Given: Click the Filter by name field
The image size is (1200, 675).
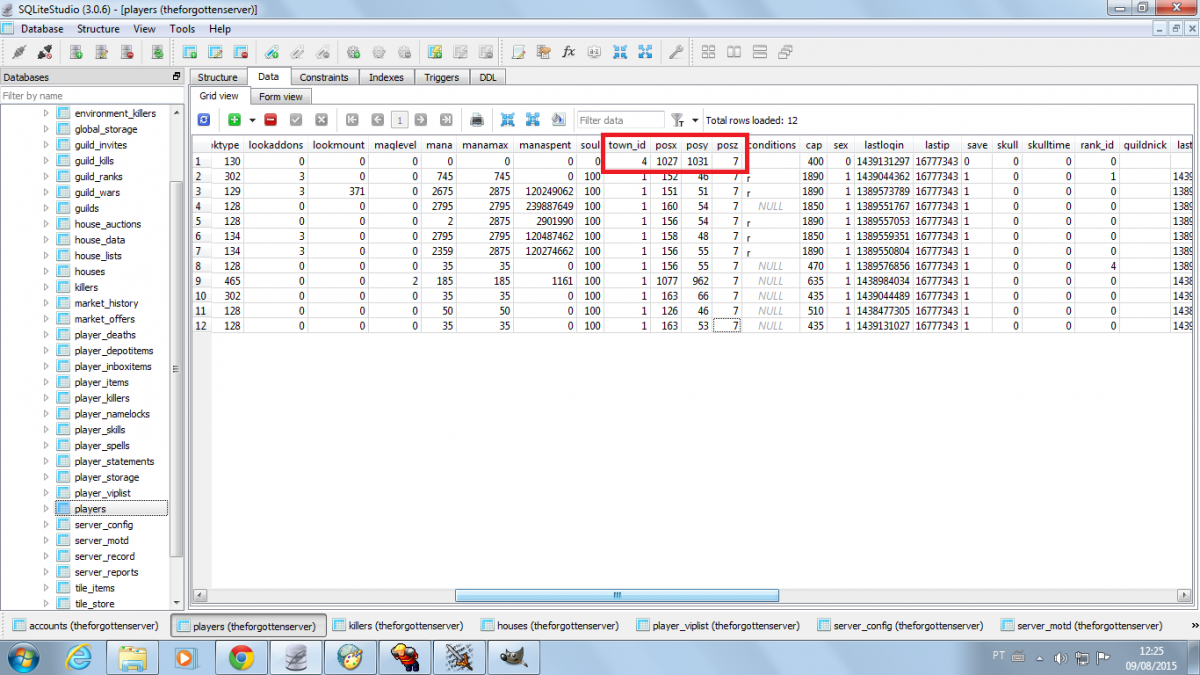Looking at the screenshot, I should (92, 96).
